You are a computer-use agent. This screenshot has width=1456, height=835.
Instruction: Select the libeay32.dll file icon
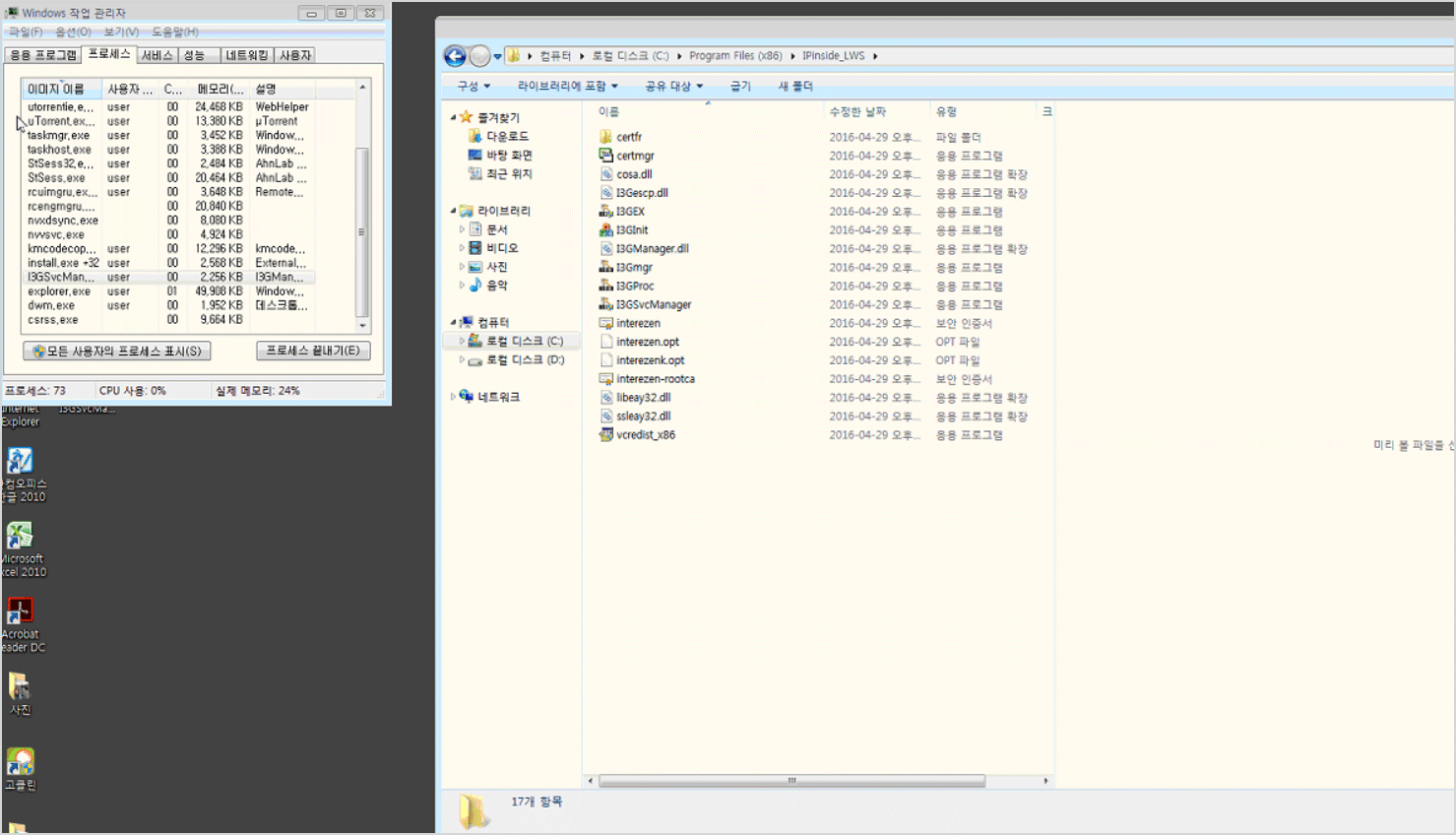[x=606, y=398]
